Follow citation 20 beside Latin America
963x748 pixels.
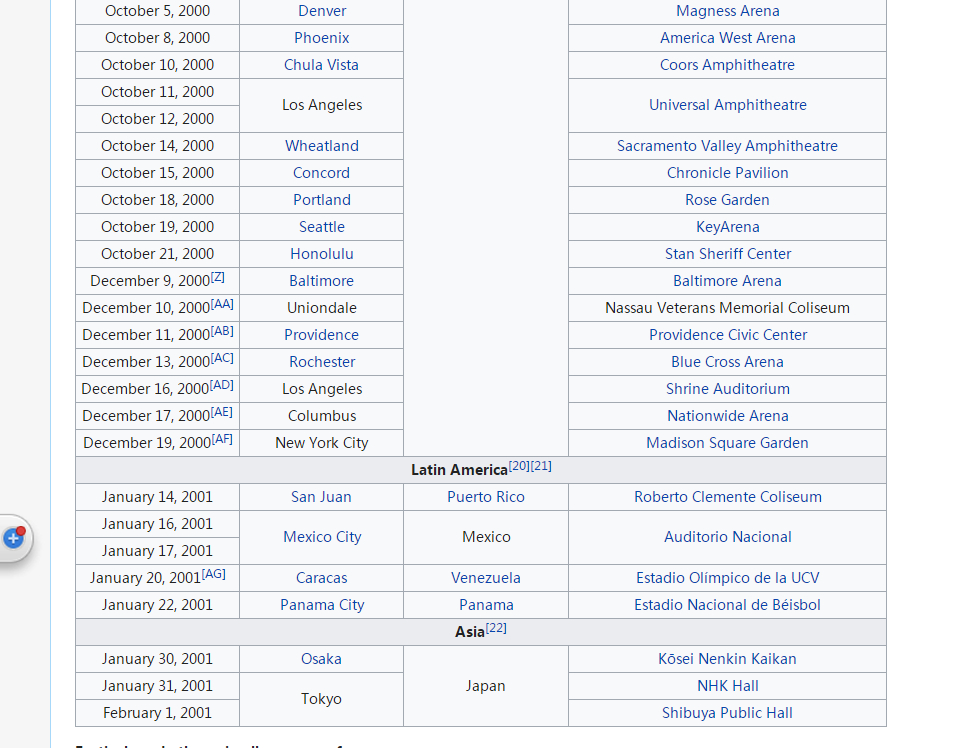click(519, 466)
